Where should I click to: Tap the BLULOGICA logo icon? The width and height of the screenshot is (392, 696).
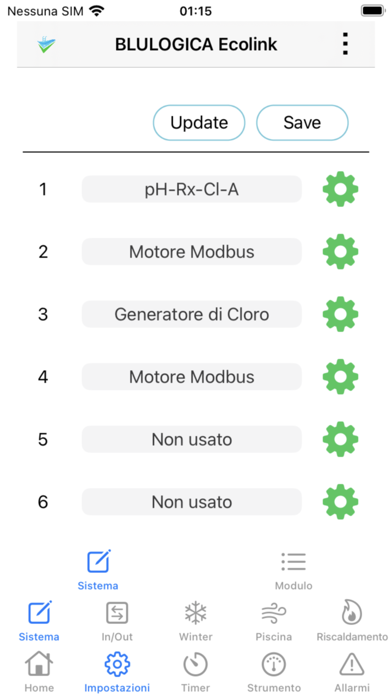tap(46, 44)
